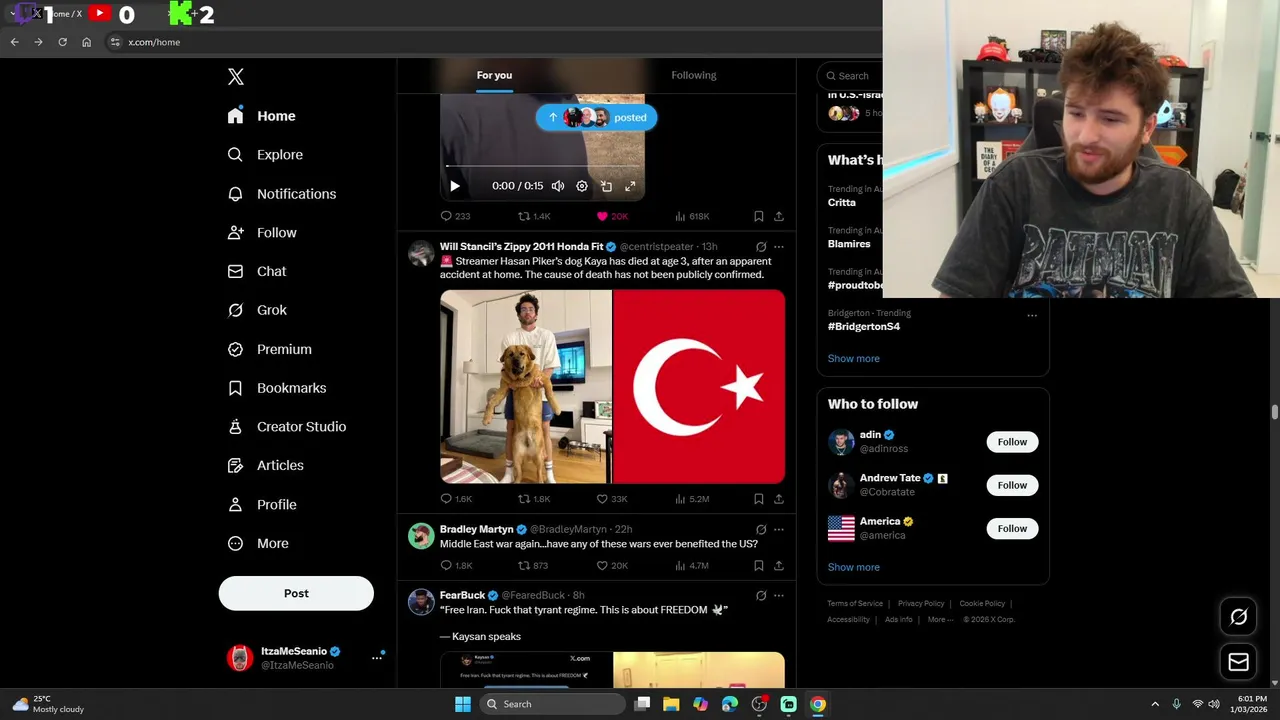Follow America account

pyautogui.click(x=1012, y=529)
